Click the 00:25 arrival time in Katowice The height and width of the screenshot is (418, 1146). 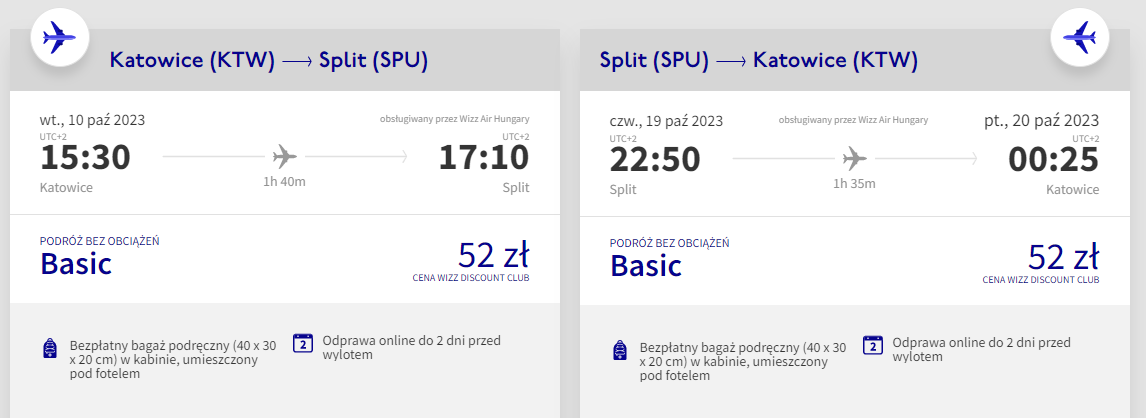(x=1053, y=159)
